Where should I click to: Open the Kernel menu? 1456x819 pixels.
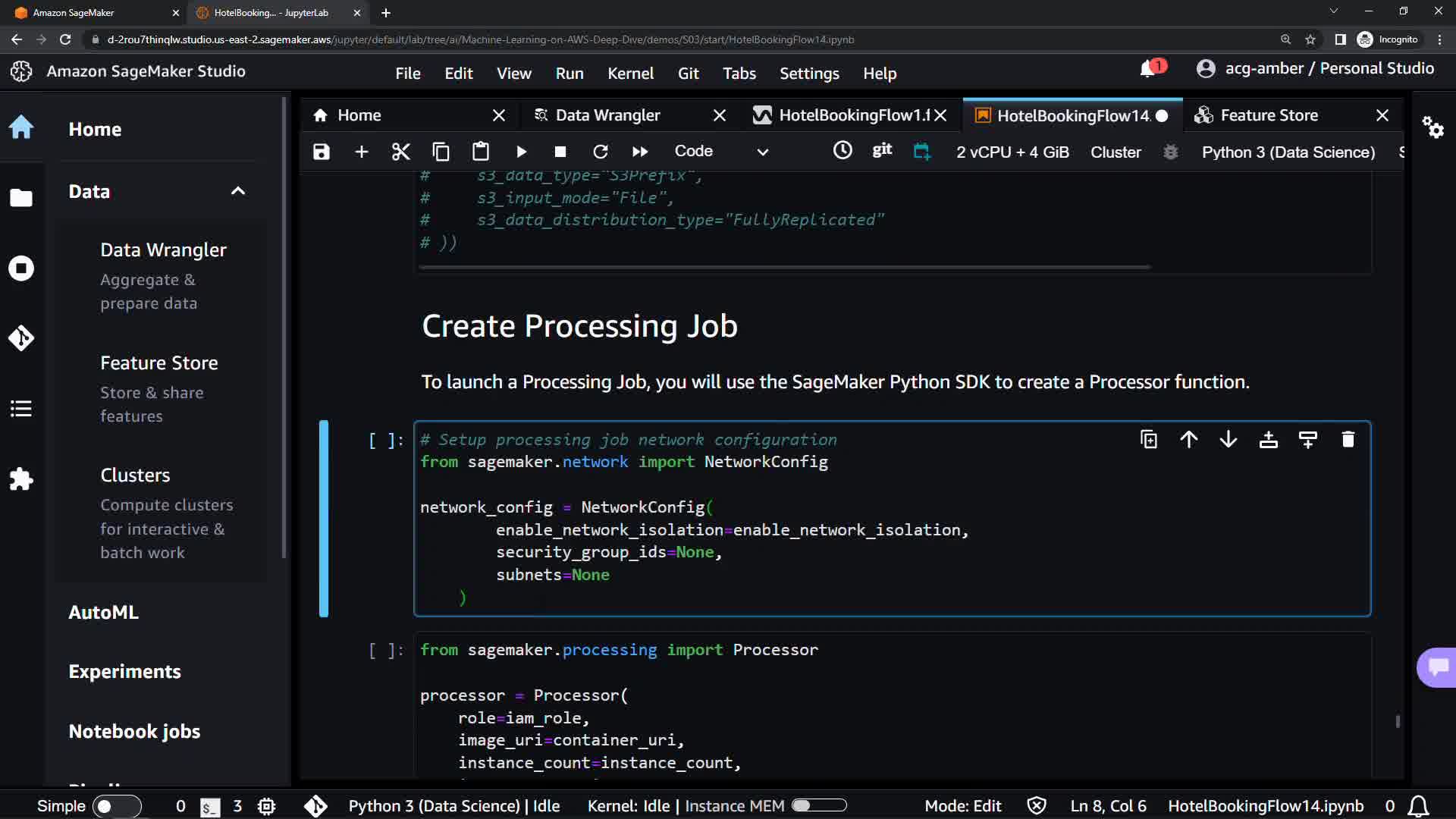click(x=630, y=74)
